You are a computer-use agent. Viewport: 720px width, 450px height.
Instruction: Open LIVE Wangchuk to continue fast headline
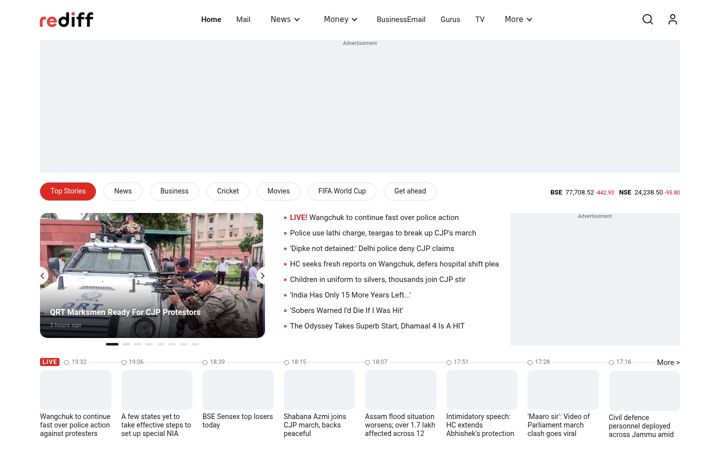pyautogui.click(x=374, y=217)
